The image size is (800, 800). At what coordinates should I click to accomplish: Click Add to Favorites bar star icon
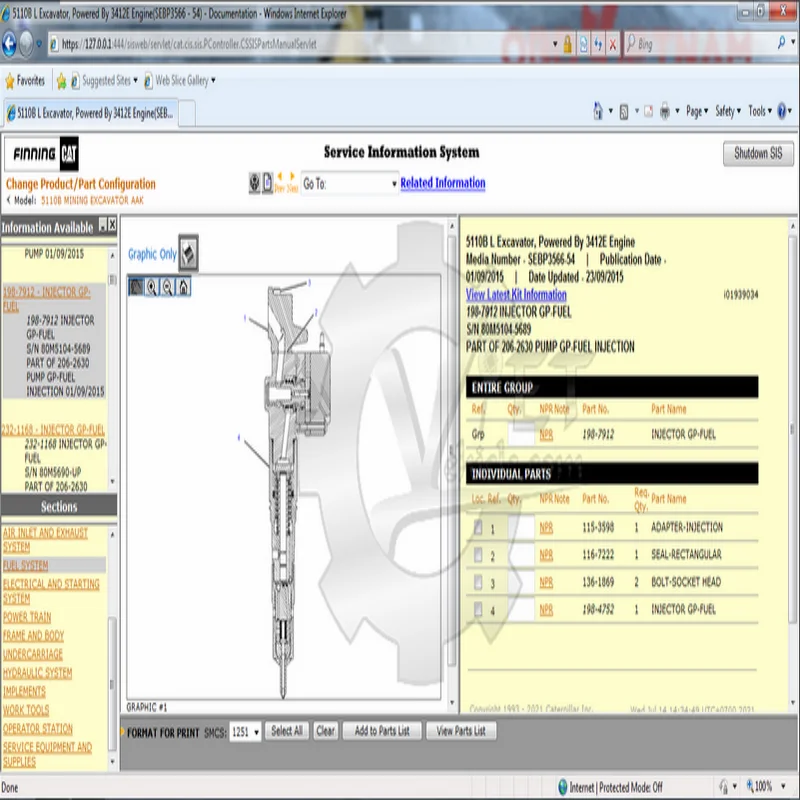point(61,81)
